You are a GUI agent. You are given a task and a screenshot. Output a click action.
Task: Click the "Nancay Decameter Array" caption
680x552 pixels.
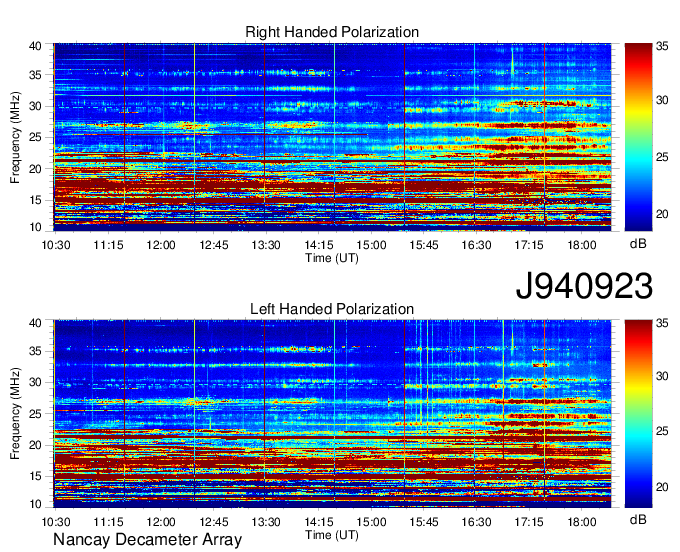(148, 539)
